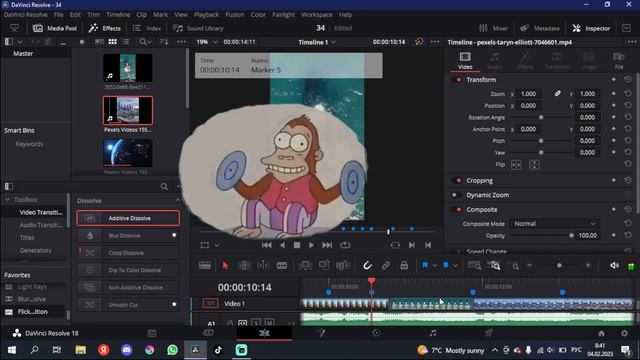Viewport: 640px width, 360px height.
Task: Jump to the last frame
Action: coord(327,245)
